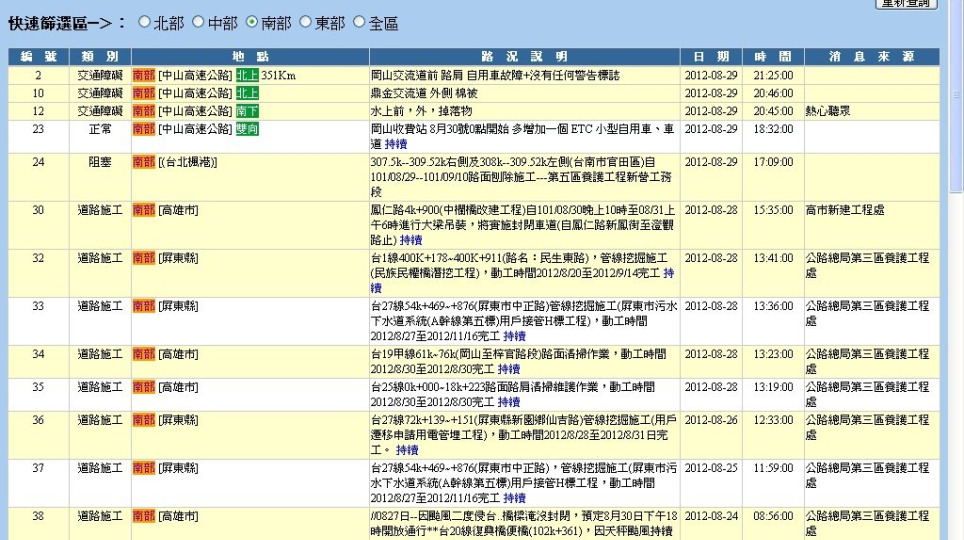Select the 北部 region radio button
The width and height of the screenshot is (964, 540).
point(145,21)
